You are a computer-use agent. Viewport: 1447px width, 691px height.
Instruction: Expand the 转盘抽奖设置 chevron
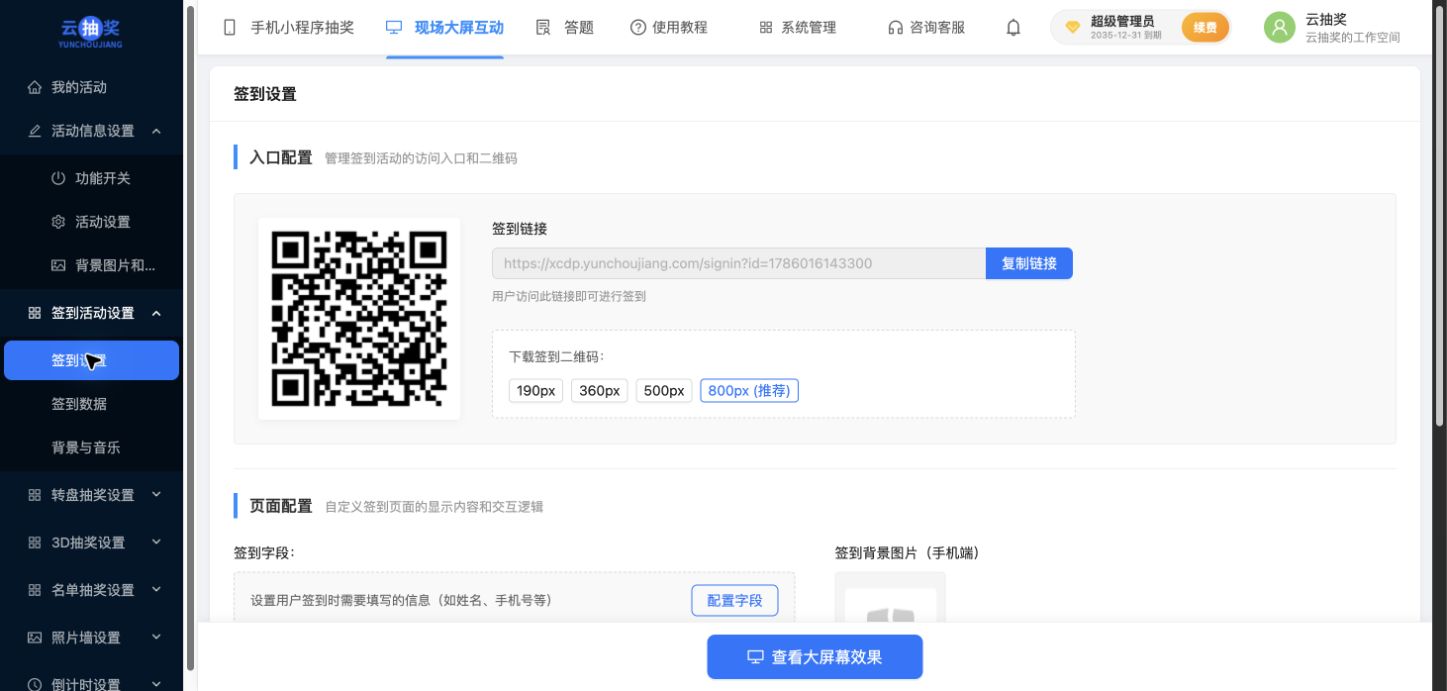(x=156, y=494)
